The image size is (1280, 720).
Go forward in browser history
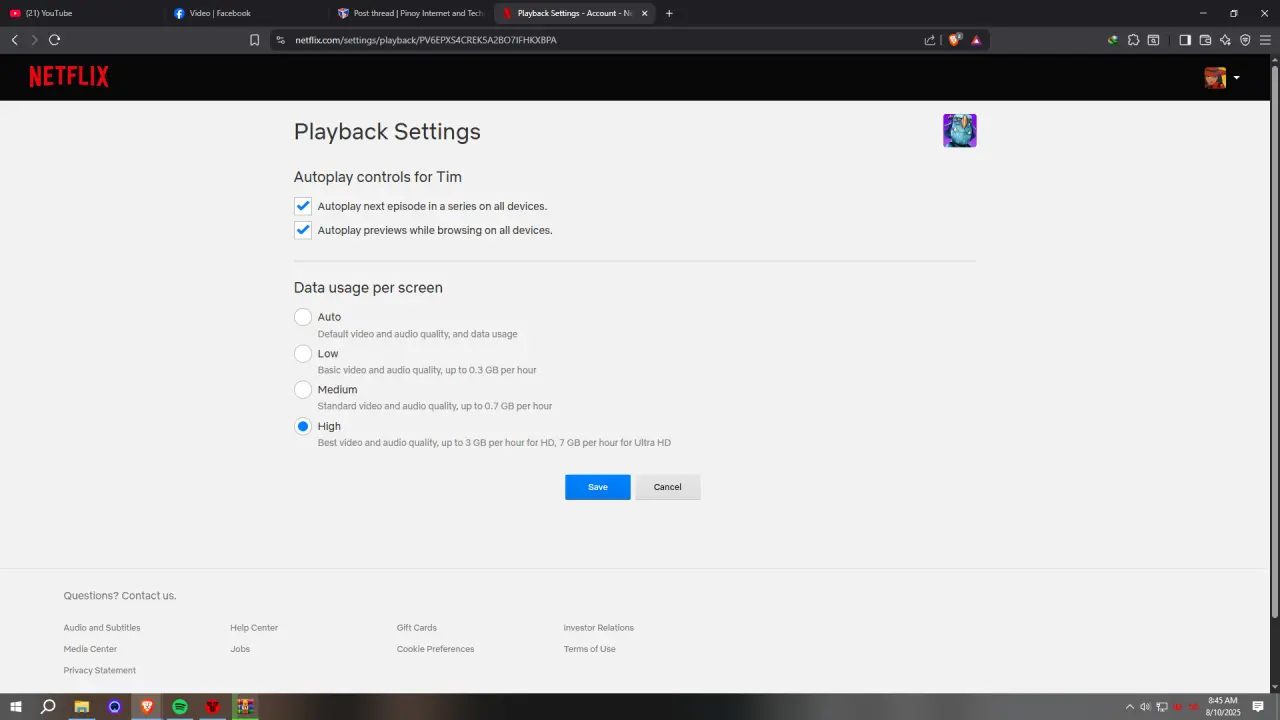(34, 40)
